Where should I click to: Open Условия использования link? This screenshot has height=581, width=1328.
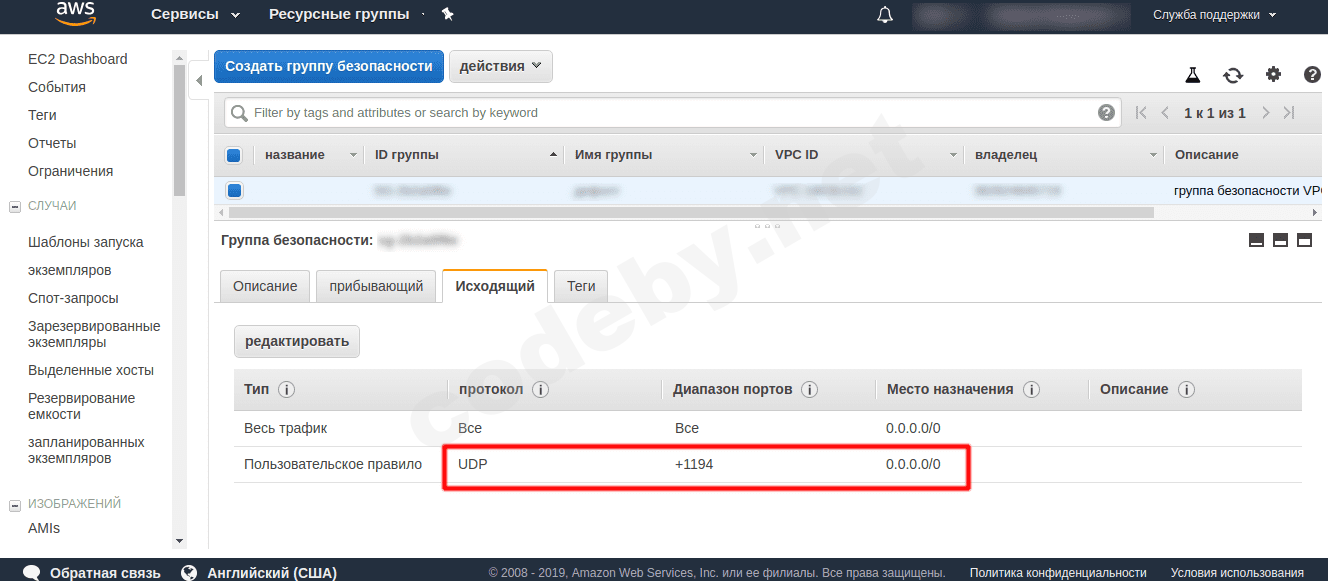[1237, 573]
